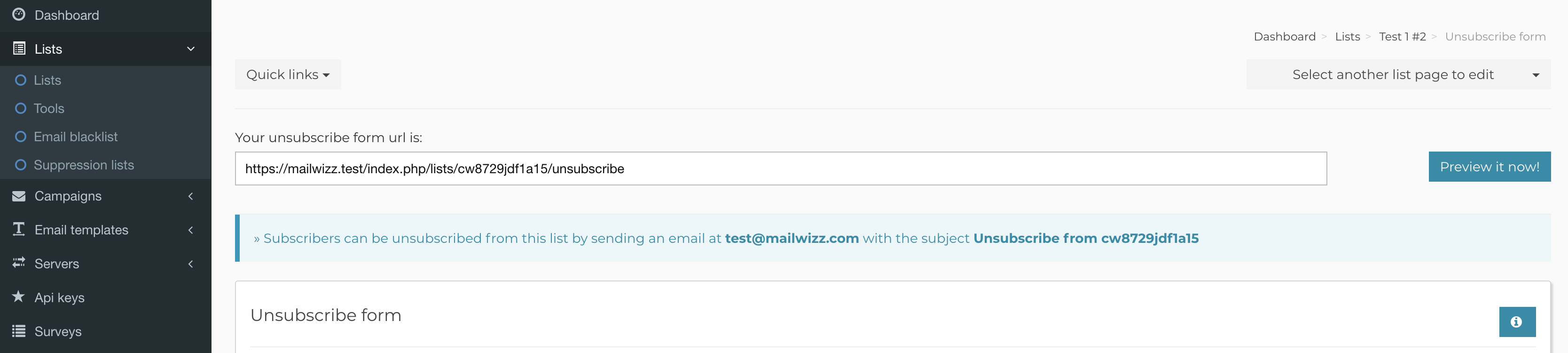1568x353 pixels.
Task: Click the Email templates text icon
Action: (x=19, y=229)
